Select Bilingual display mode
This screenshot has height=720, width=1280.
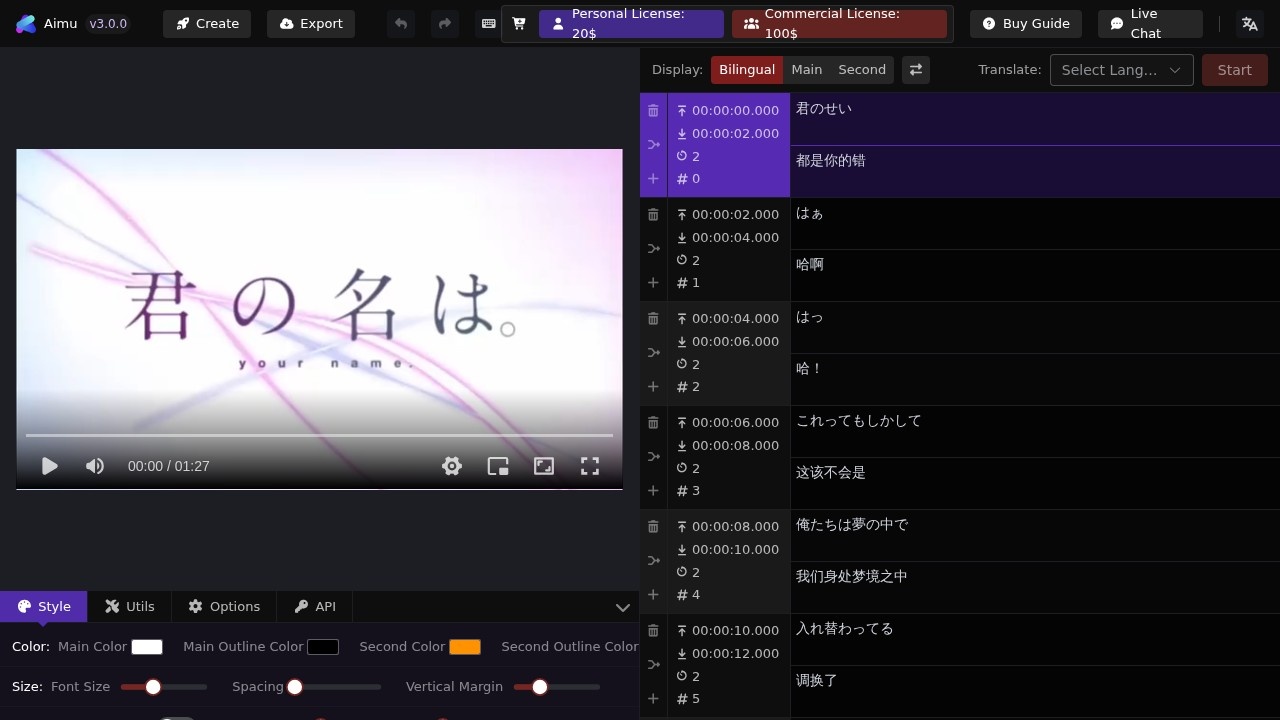click(x=747, y=69)
